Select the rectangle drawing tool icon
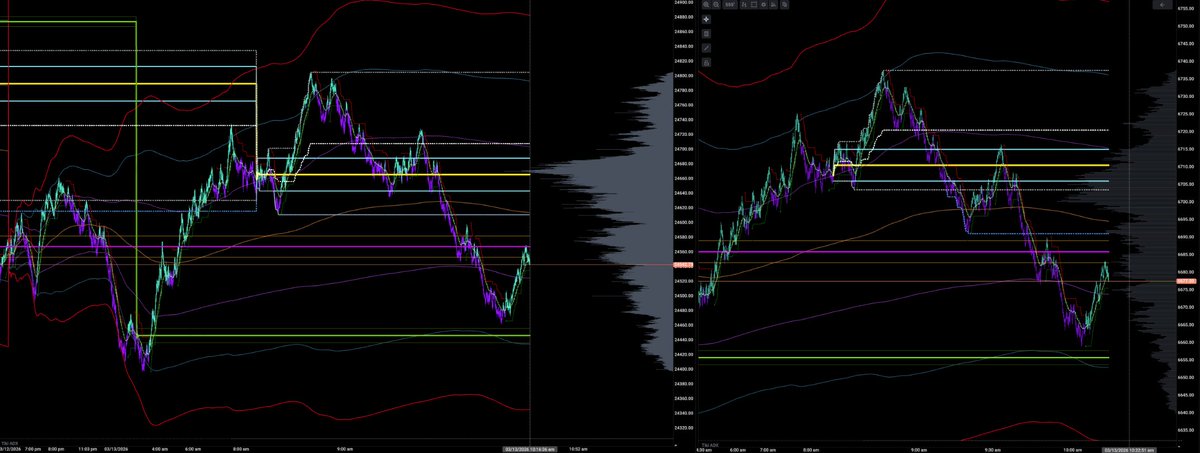This screenshot has width=1200, height=453. click(754, 5)
